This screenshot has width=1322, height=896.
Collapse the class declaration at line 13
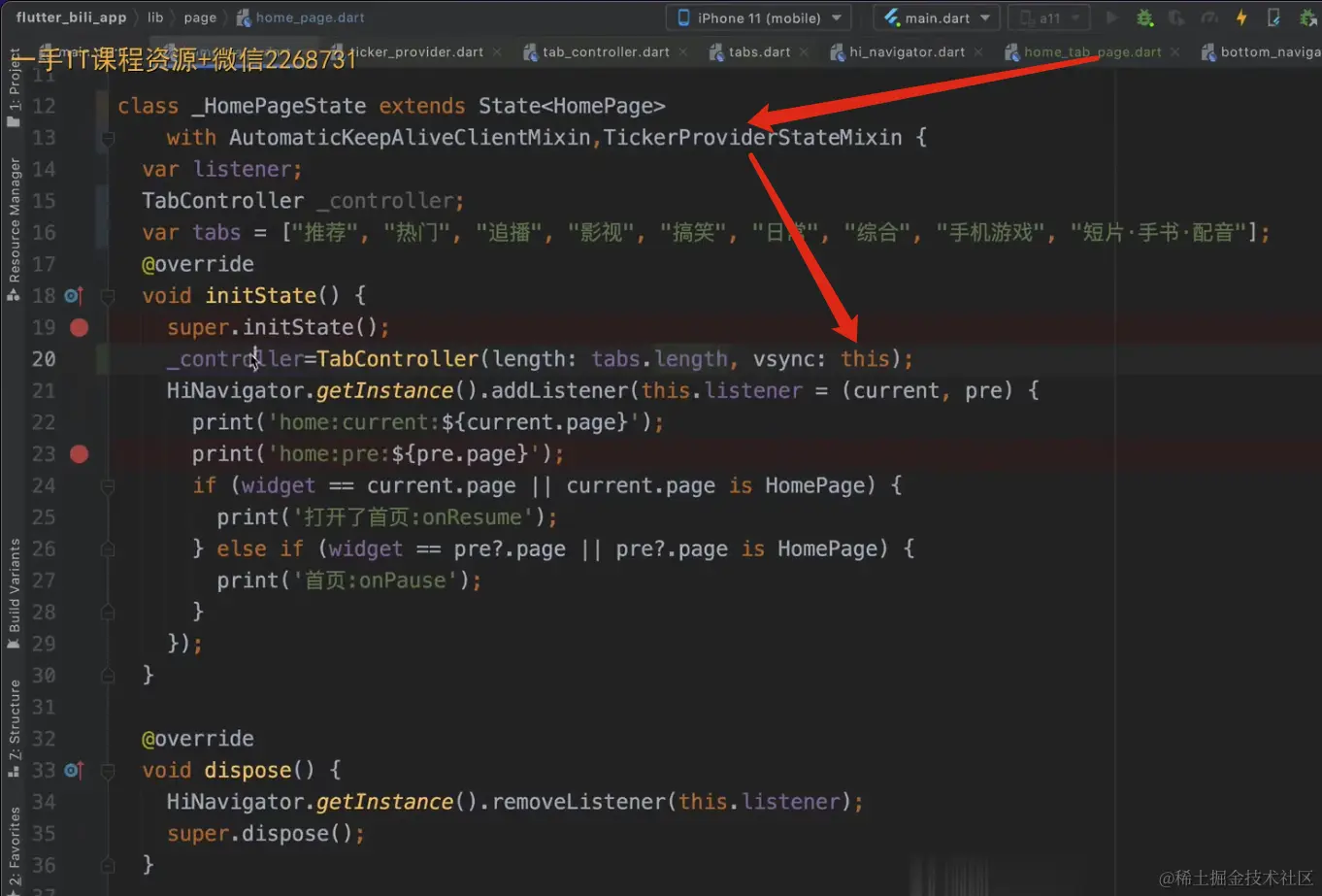[108, 138]
